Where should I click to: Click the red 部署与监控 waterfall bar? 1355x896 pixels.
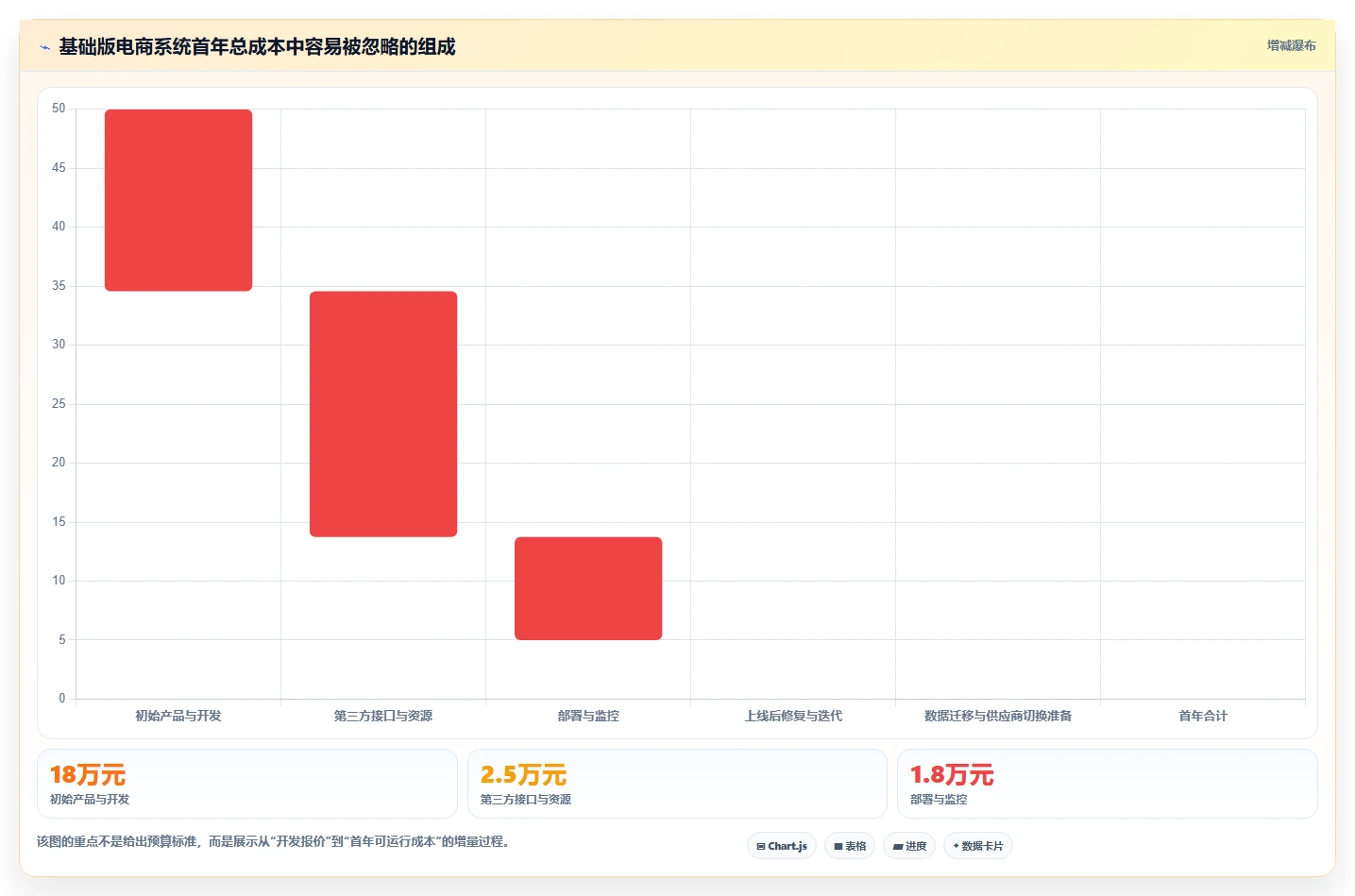(x=588, y=588)
